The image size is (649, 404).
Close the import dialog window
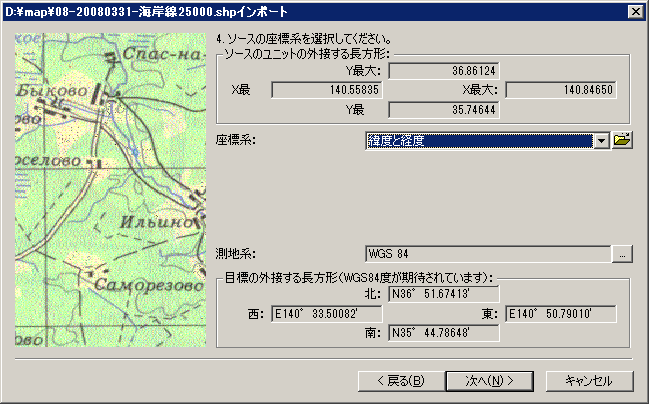[635, 12]
